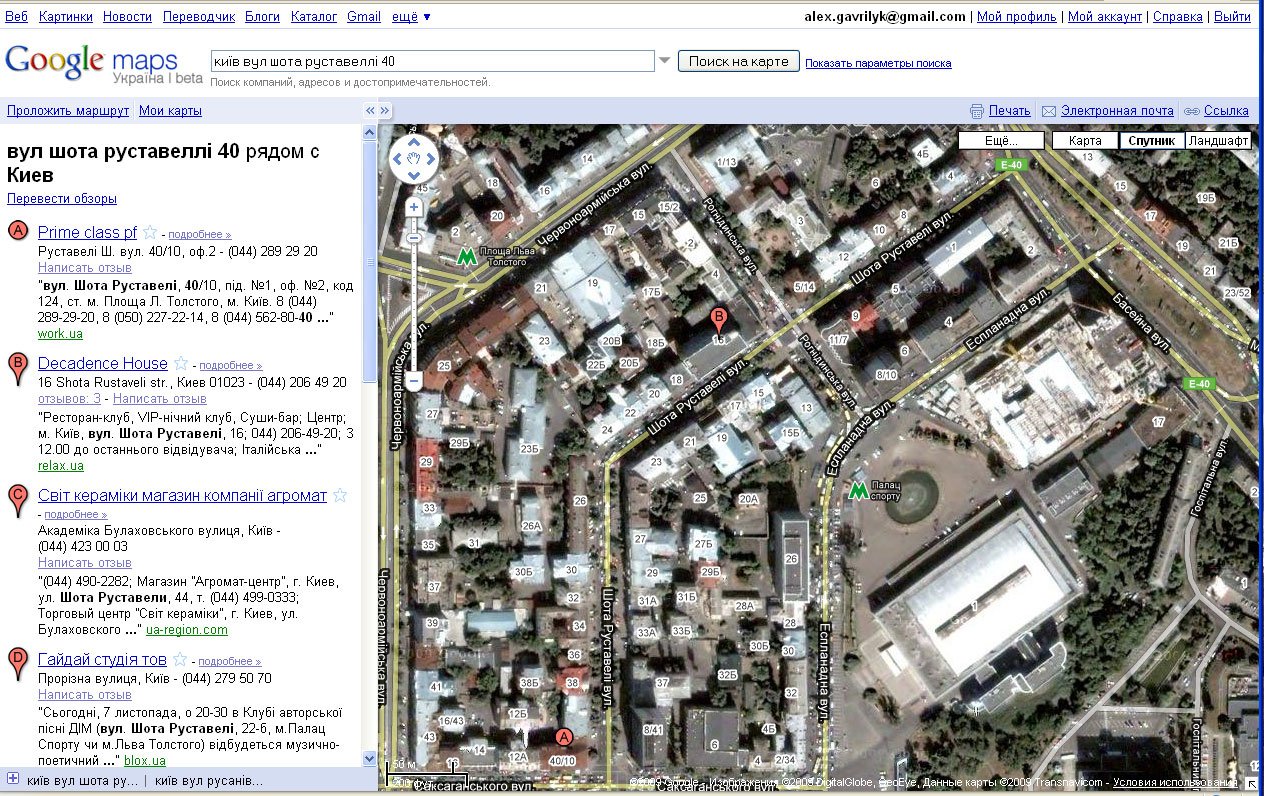
Task: Star the Prime class pf result
Action: [x=150, y=233]
